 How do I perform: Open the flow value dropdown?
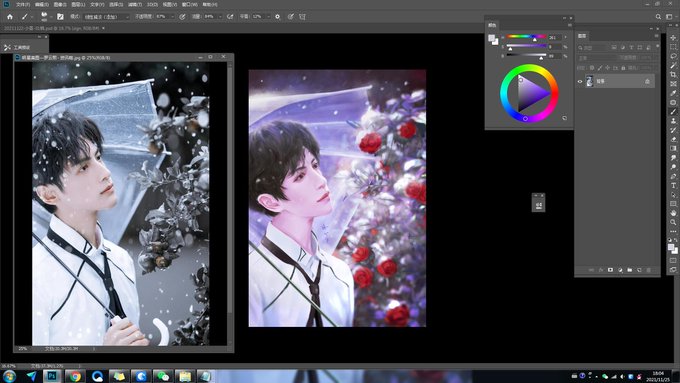(x=220, y=16)
